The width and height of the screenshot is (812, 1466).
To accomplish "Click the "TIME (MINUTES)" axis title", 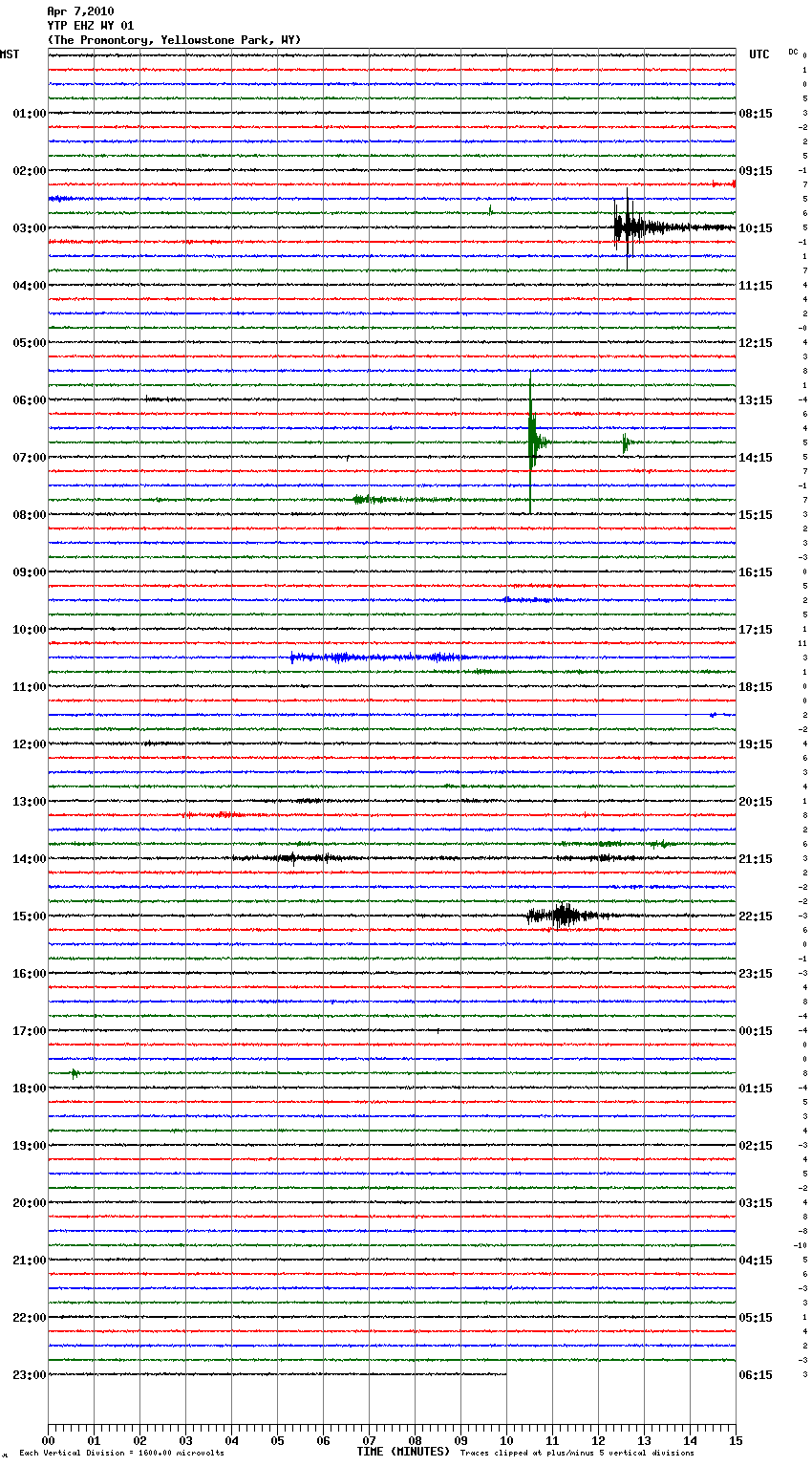I will pos(403,1452).
